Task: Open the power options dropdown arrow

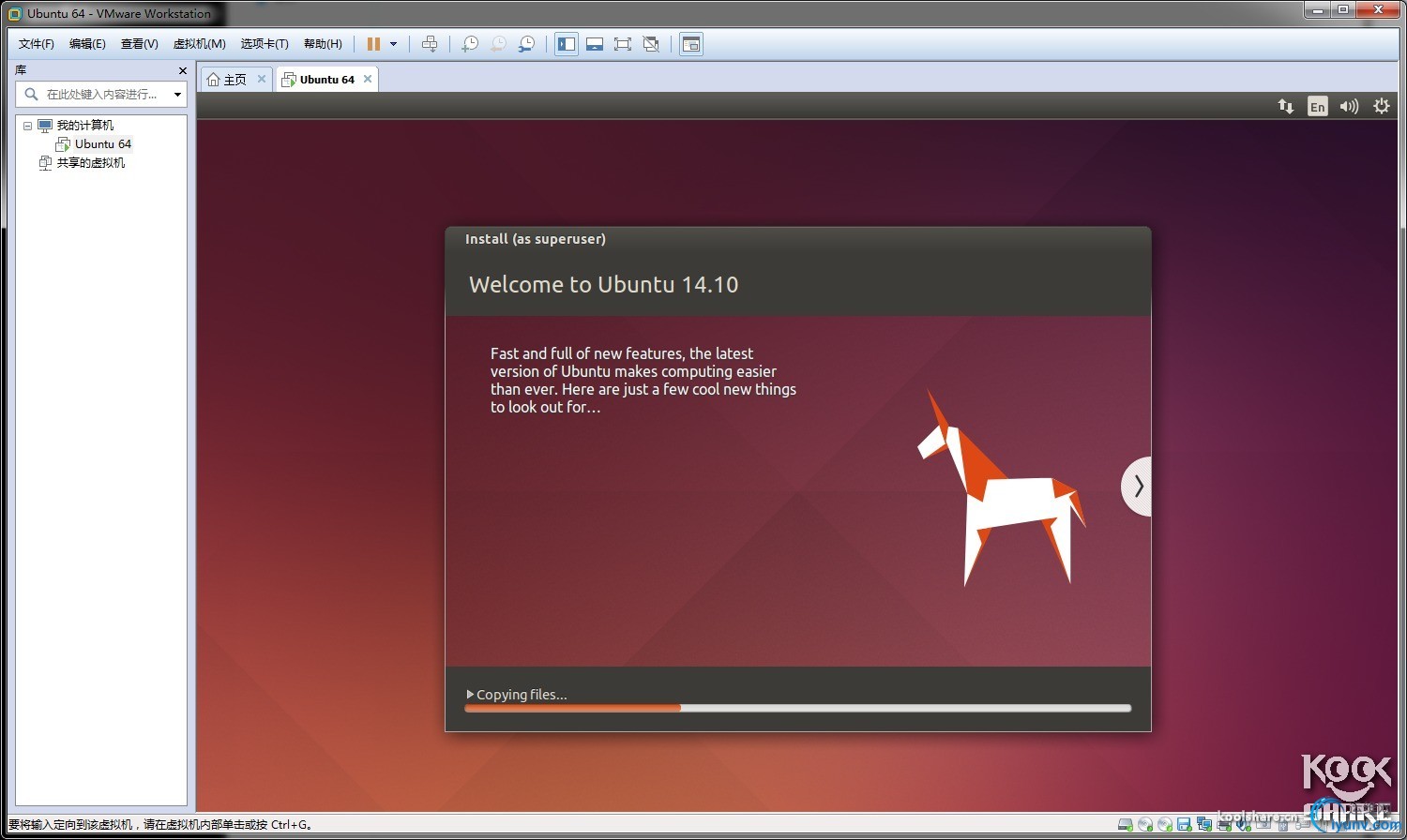Action: click(x=393, y=44)
